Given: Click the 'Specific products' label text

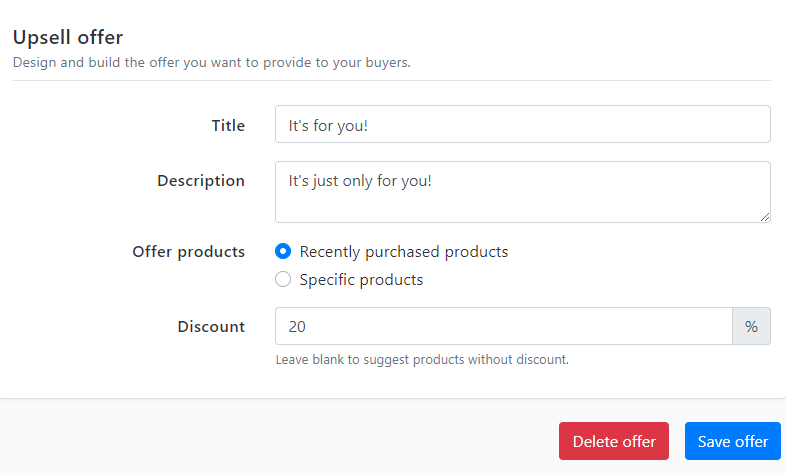Looking at the screenshot, I should click(361, 280).
